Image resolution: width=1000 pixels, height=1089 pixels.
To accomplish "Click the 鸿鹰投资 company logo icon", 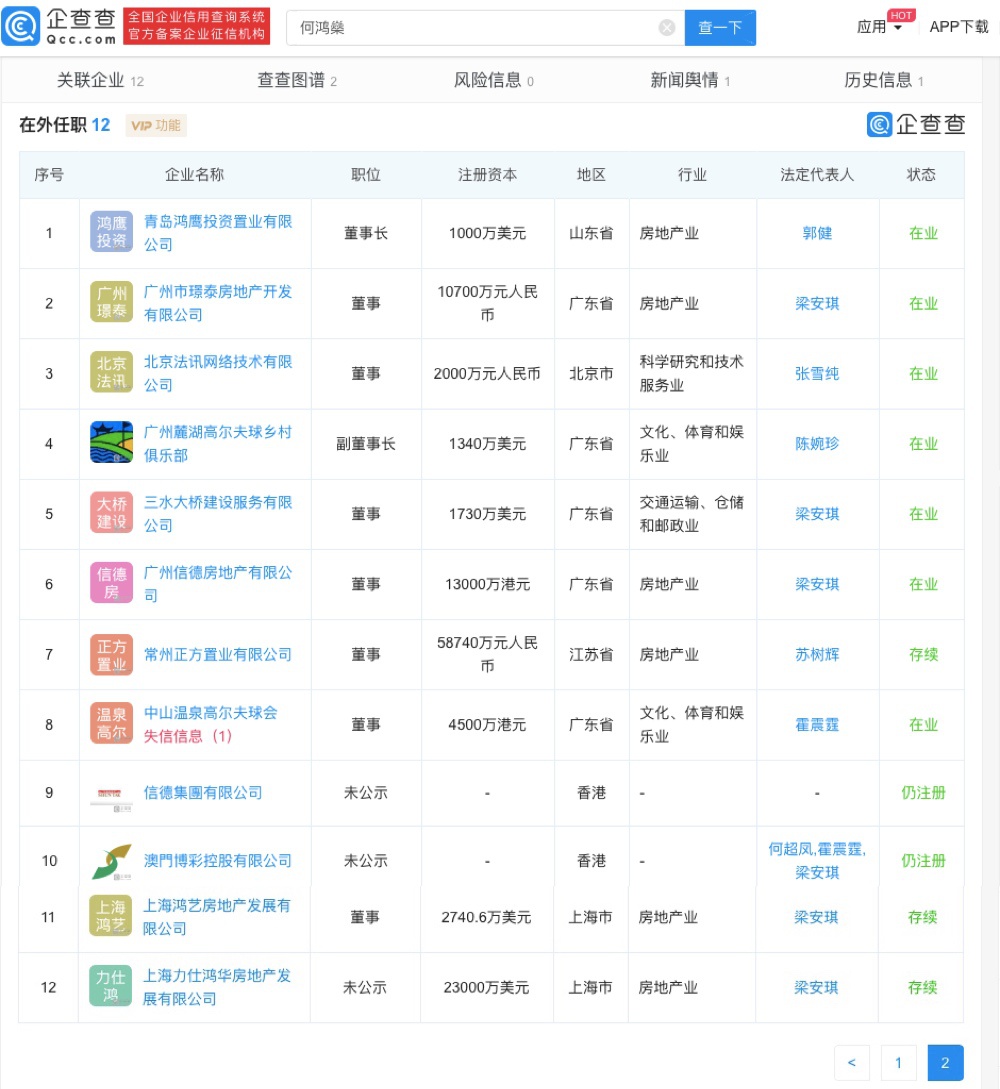I will pyautogui.click(x=111, y=232).
